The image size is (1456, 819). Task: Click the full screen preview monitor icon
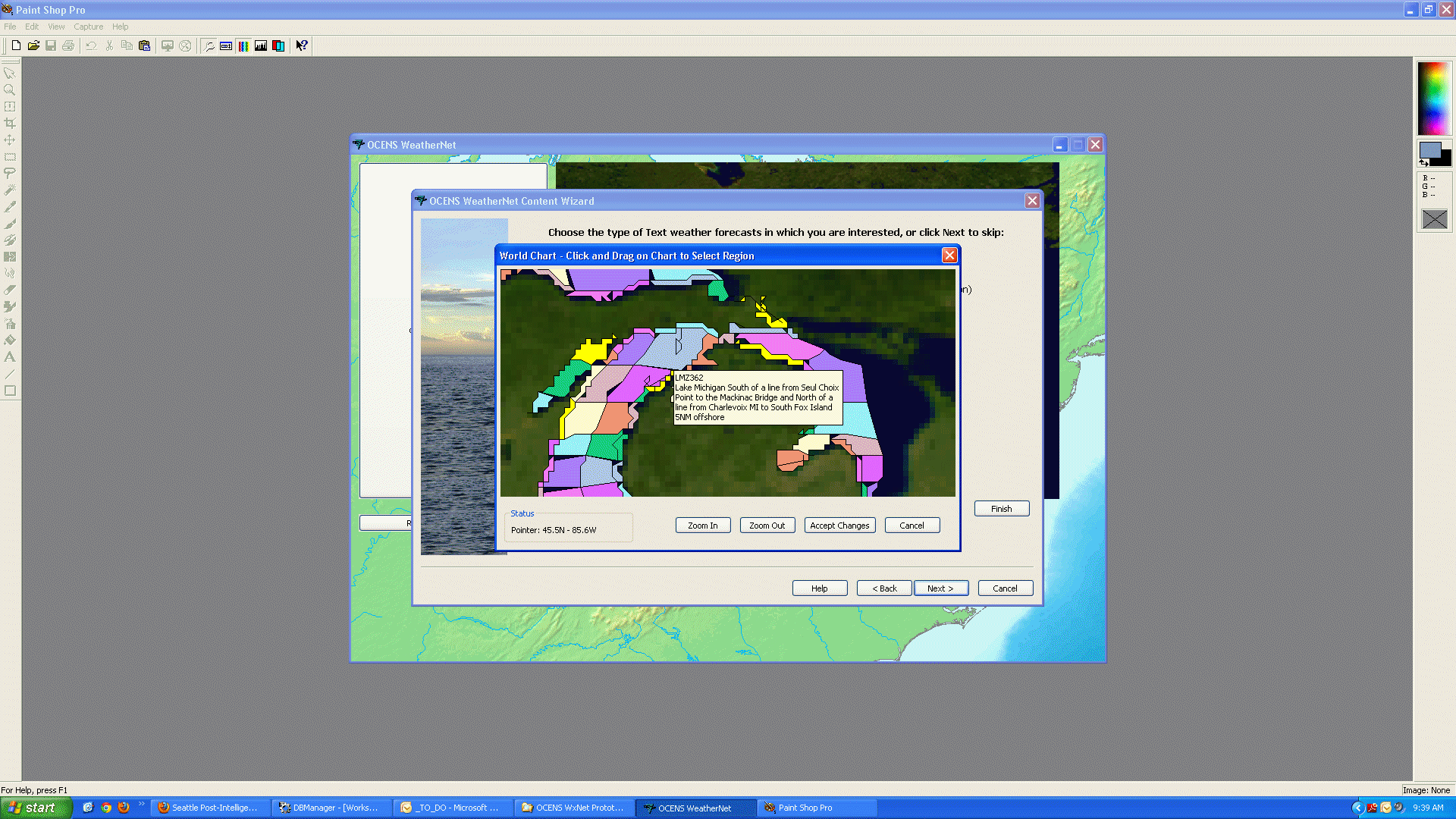pyautogui.click(x=168, y=45)
